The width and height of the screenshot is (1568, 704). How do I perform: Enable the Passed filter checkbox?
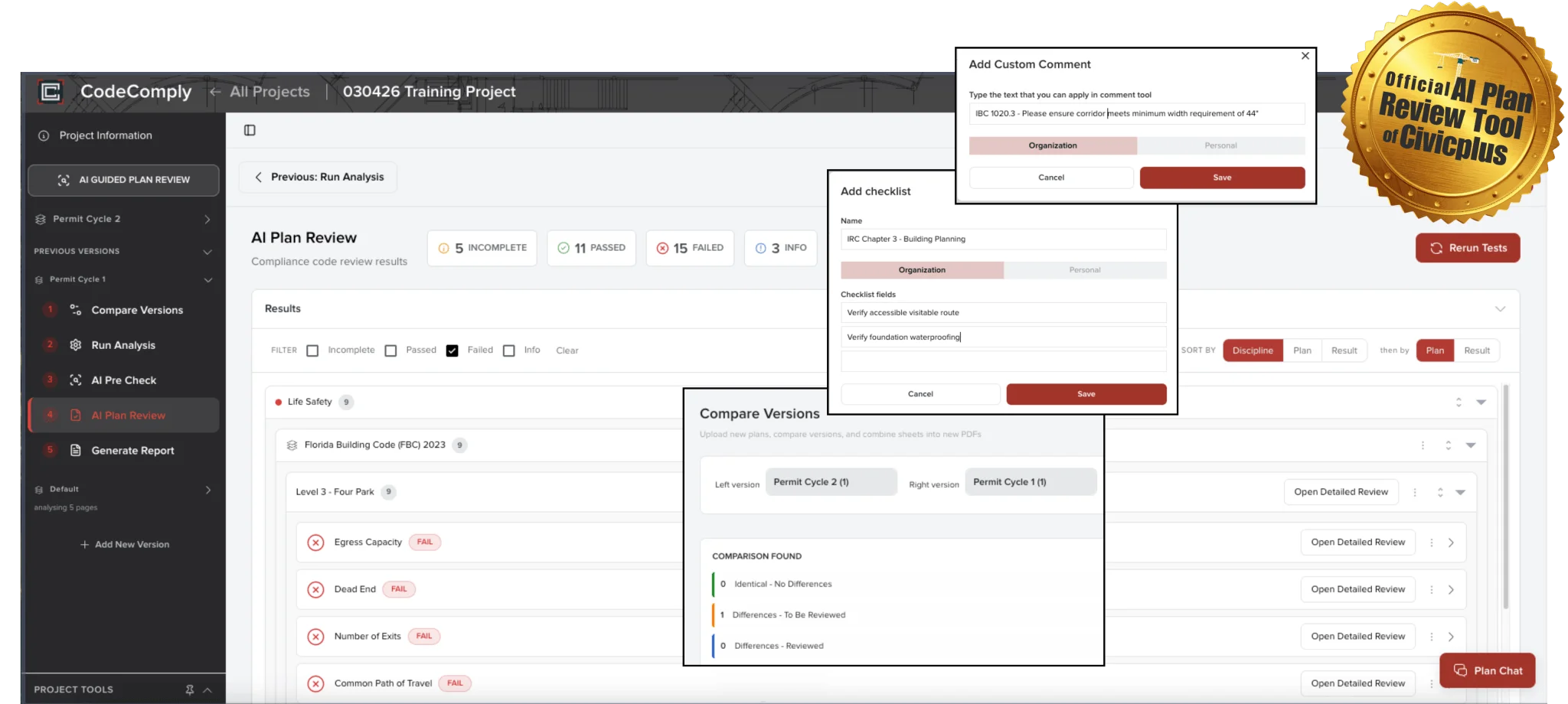click(390, 350)
